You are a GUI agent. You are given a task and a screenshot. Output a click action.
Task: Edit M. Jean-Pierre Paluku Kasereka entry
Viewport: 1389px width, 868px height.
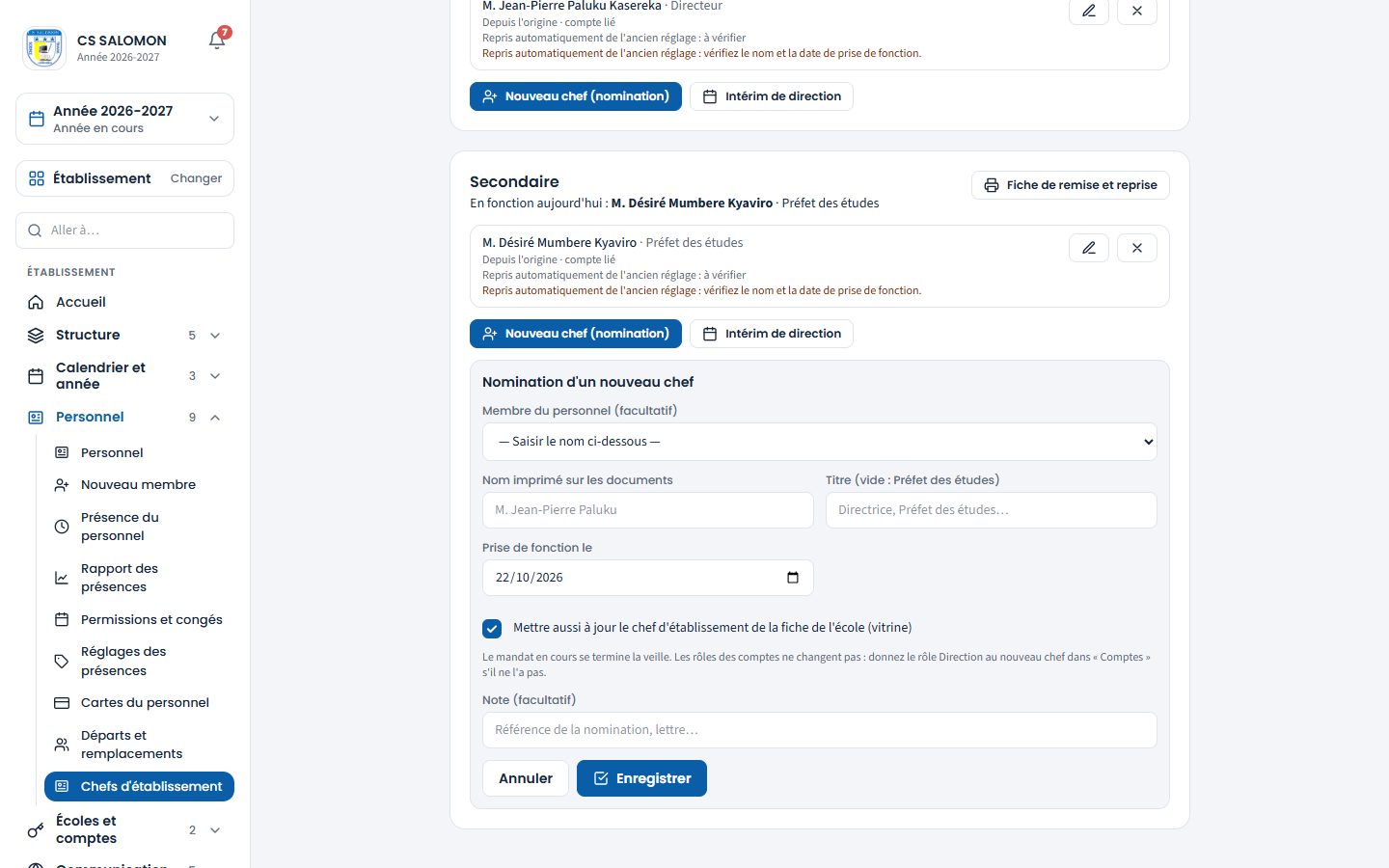(x=1089, y=11)
